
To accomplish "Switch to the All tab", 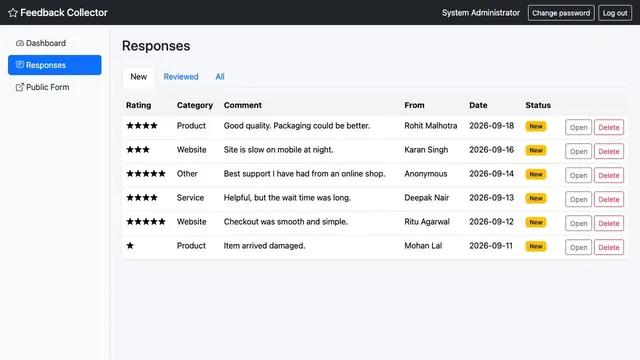I will [220, 77].
